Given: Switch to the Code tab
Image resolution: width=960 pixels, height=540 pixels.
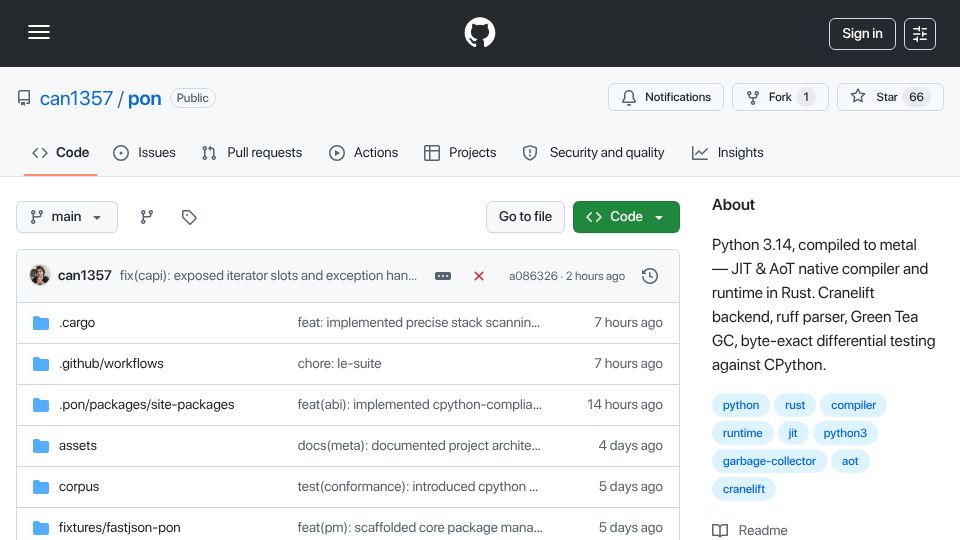Looking at the screenshot, I should [x=61, y=152].
